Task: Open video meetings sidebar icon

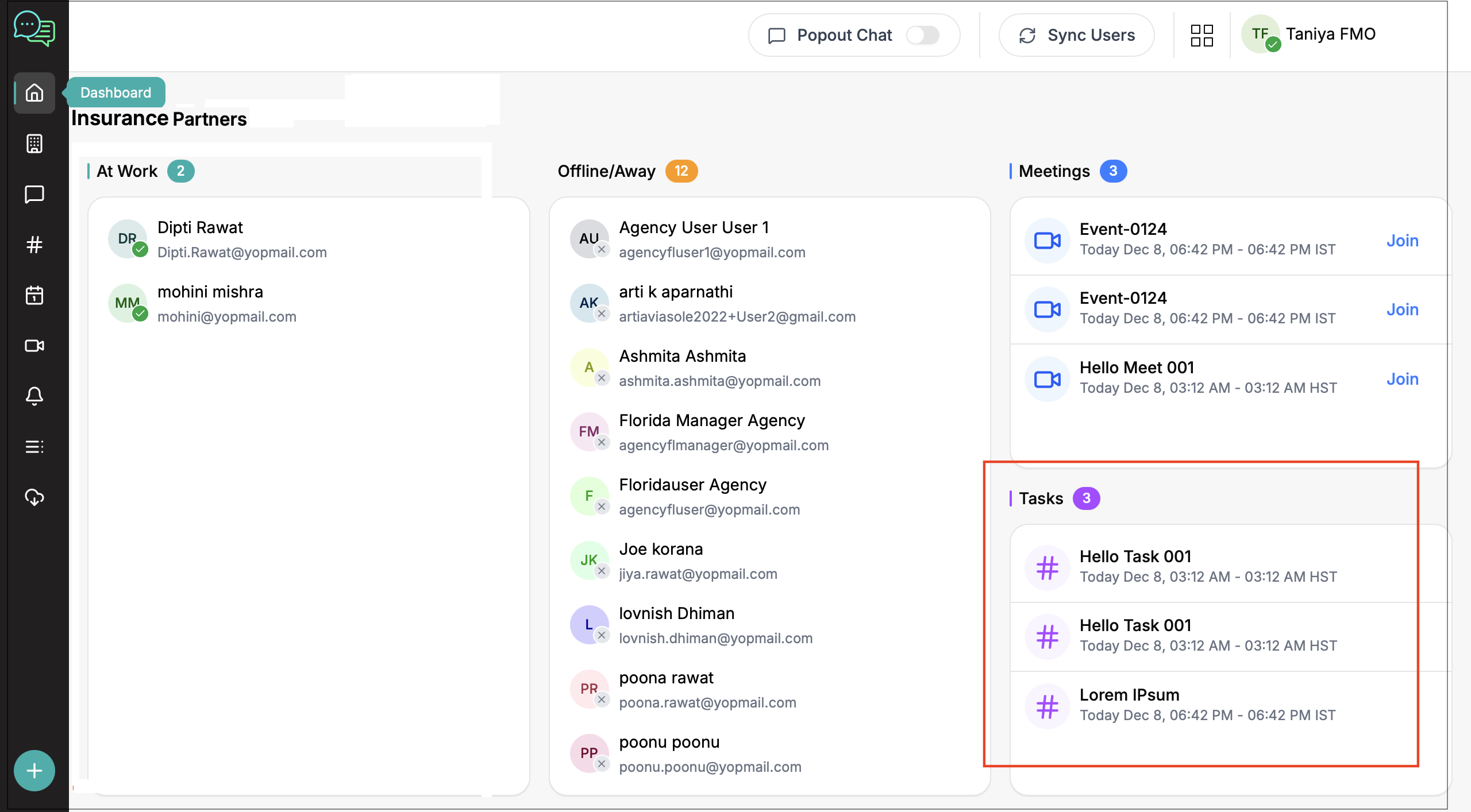Action: (x=34, y=346)
